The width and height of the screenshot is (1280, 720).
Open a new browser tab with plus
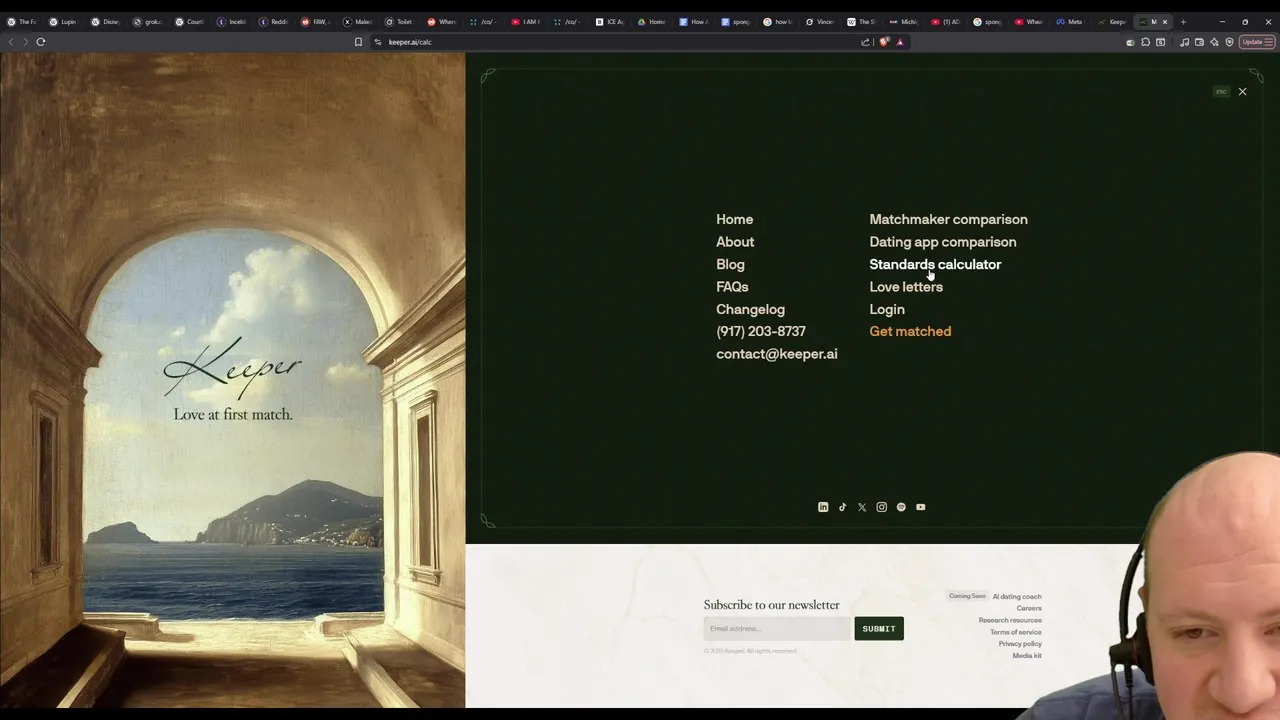pos(1183,22)
